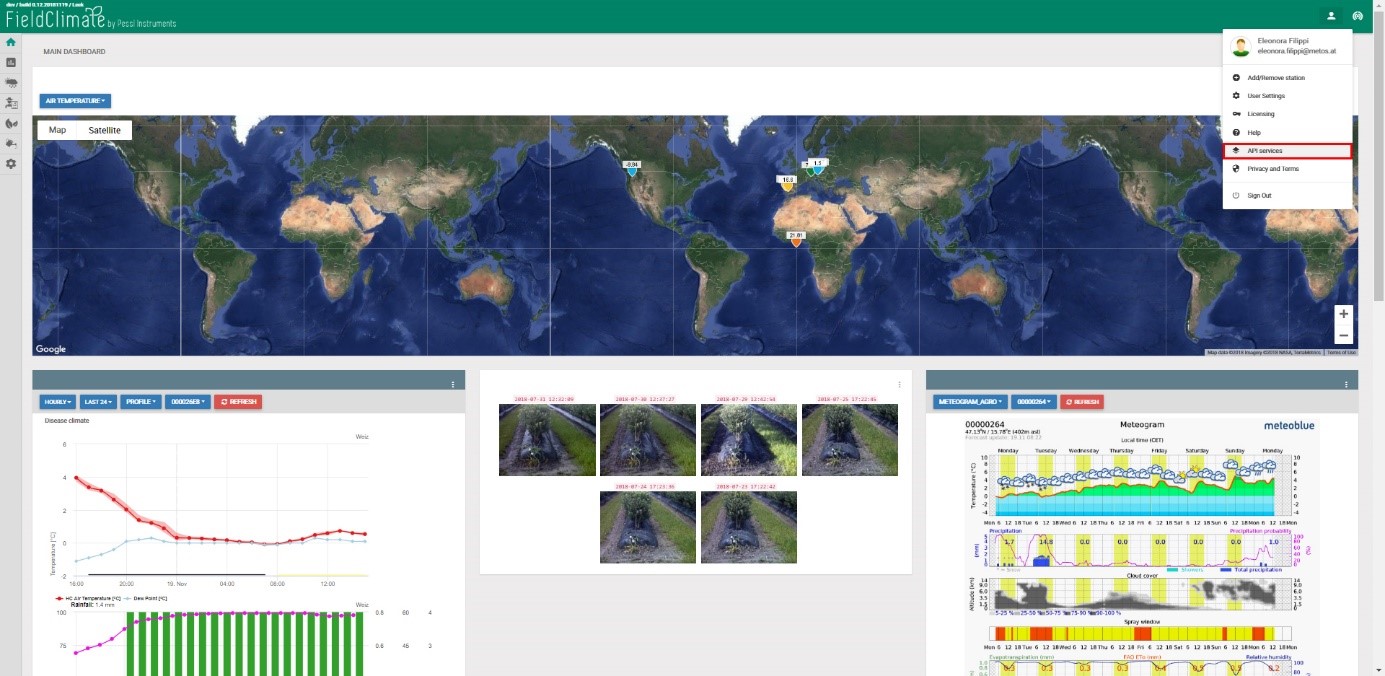1385x676 pixels.
Task: Switch map to Satellite view
Action: (104, 130)
